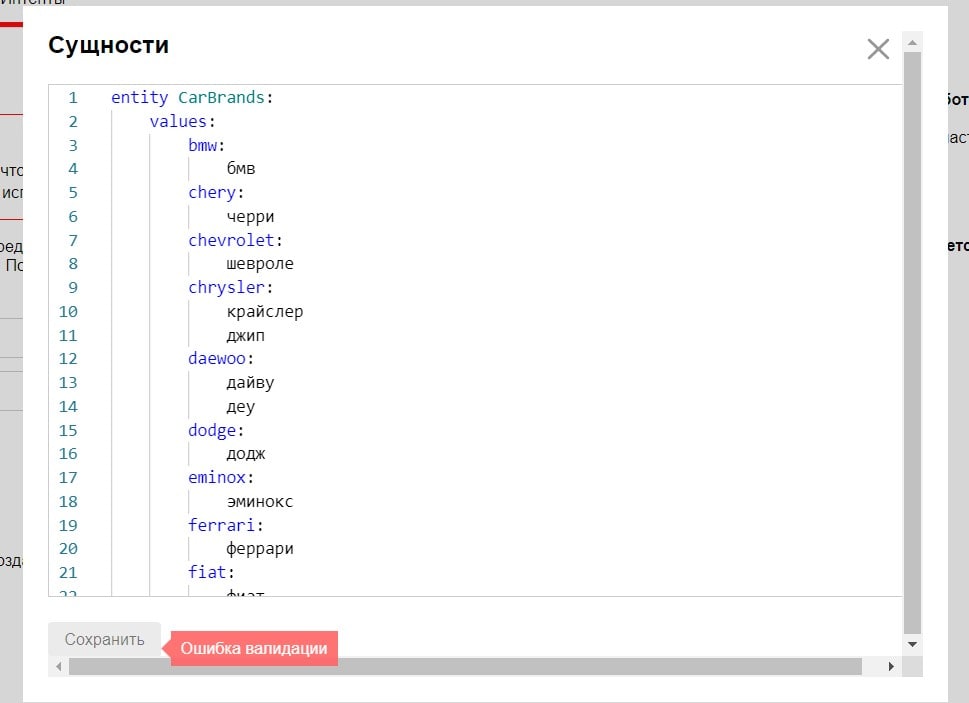
Task: Click line number 1 in gutter
Action: [x=73, y=98]
